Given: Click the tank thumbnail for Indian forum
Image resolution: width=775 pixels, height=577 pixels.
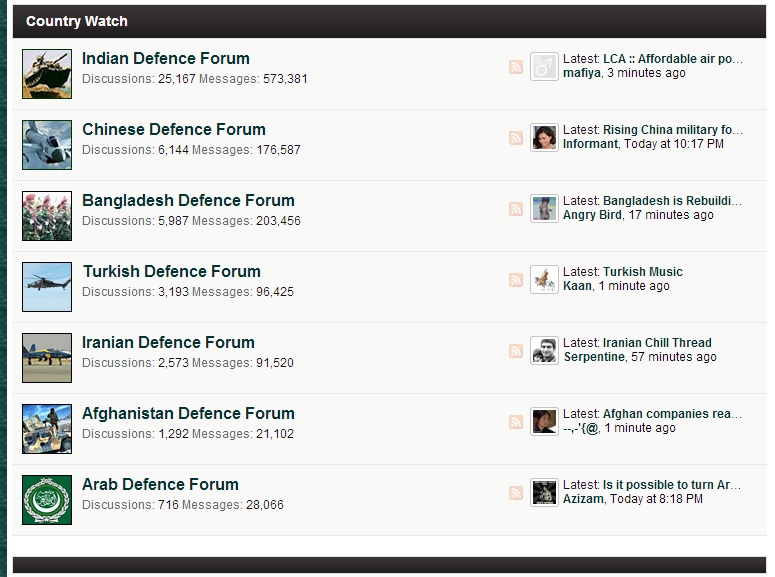Looking at the screenshot, I should coord(47,74).
